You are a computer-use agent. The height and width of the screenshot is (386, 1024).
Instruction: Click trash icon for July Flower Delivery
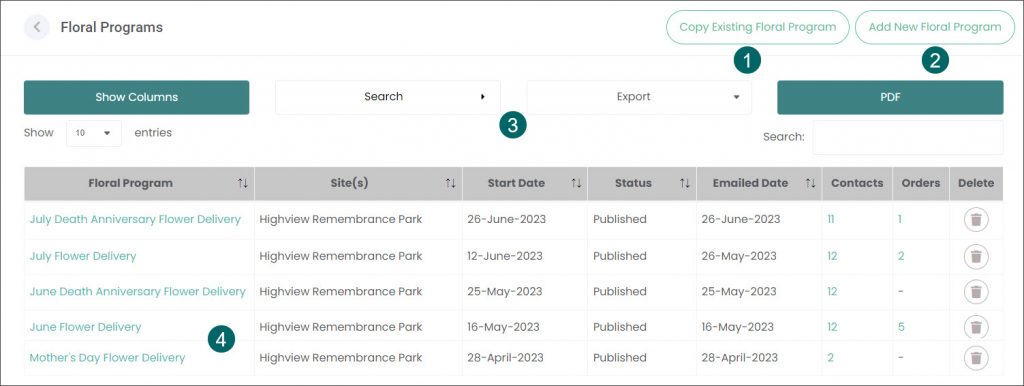tap(976, 256)
